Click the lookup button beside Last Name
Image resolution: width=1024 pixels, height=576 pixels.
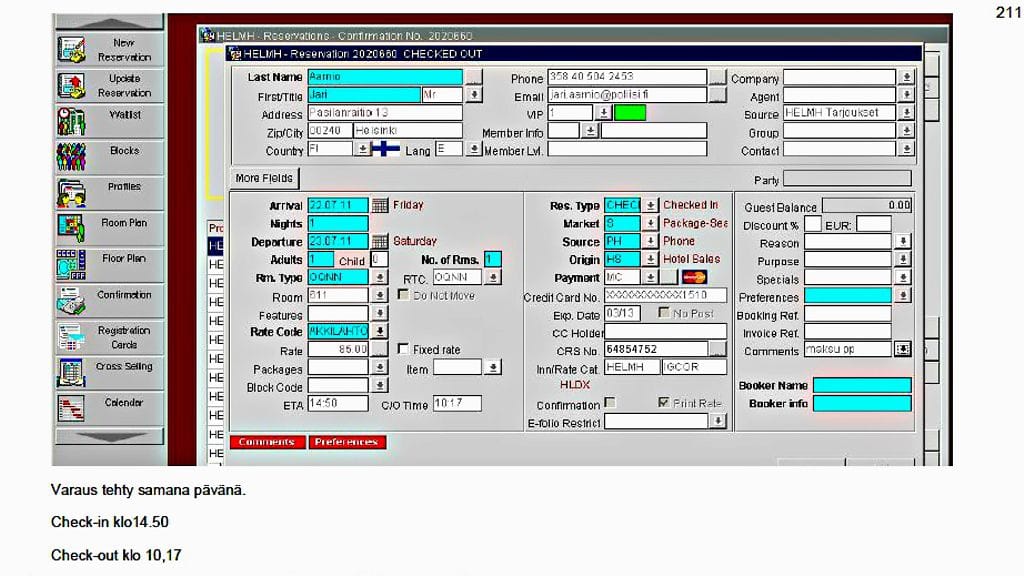pyautogui.click(x=474, y=77)
